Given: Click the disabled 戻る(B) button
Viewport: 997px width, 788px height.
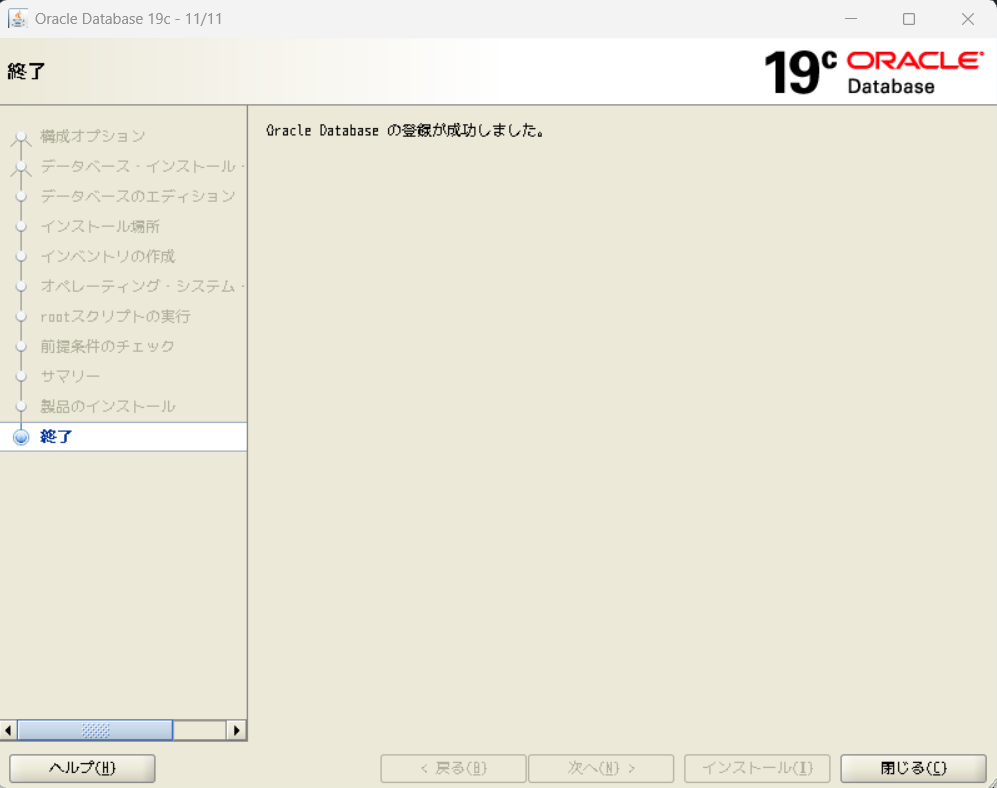Looking at the screenshot, I should coord(453,768).
